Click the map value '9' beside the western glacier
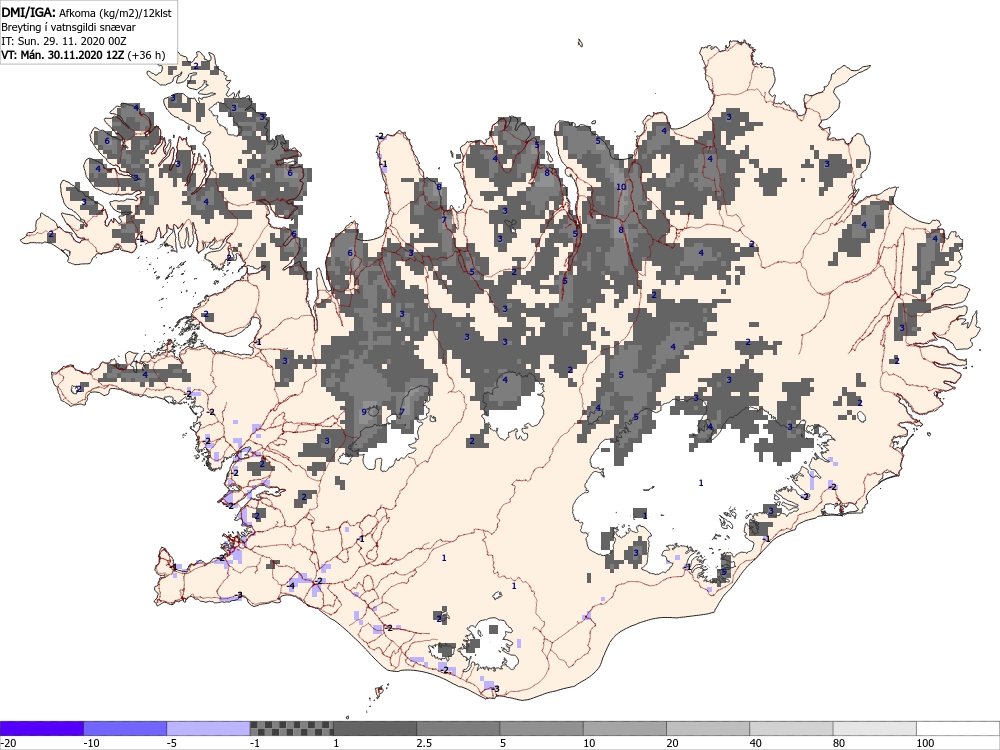Viewport: 1000px width, 750px height. click(364, 412)
